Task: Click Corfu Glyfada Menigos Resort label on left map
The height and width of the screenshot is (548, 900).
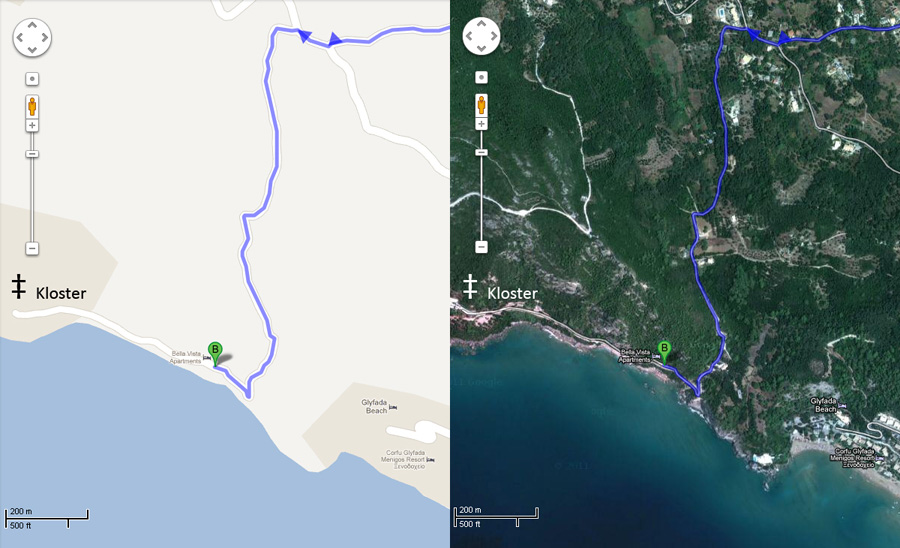Action: click(404, 459)
